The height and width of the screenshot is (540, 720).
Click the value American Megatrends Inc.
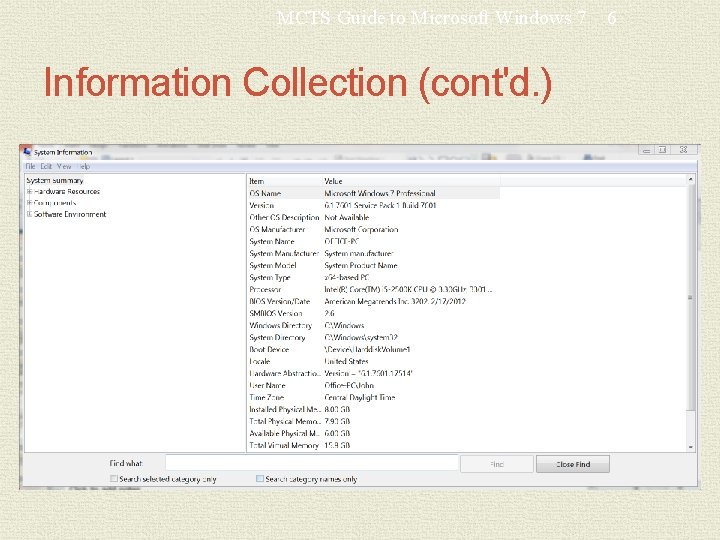pyautogui.click(x=367, y=301)
